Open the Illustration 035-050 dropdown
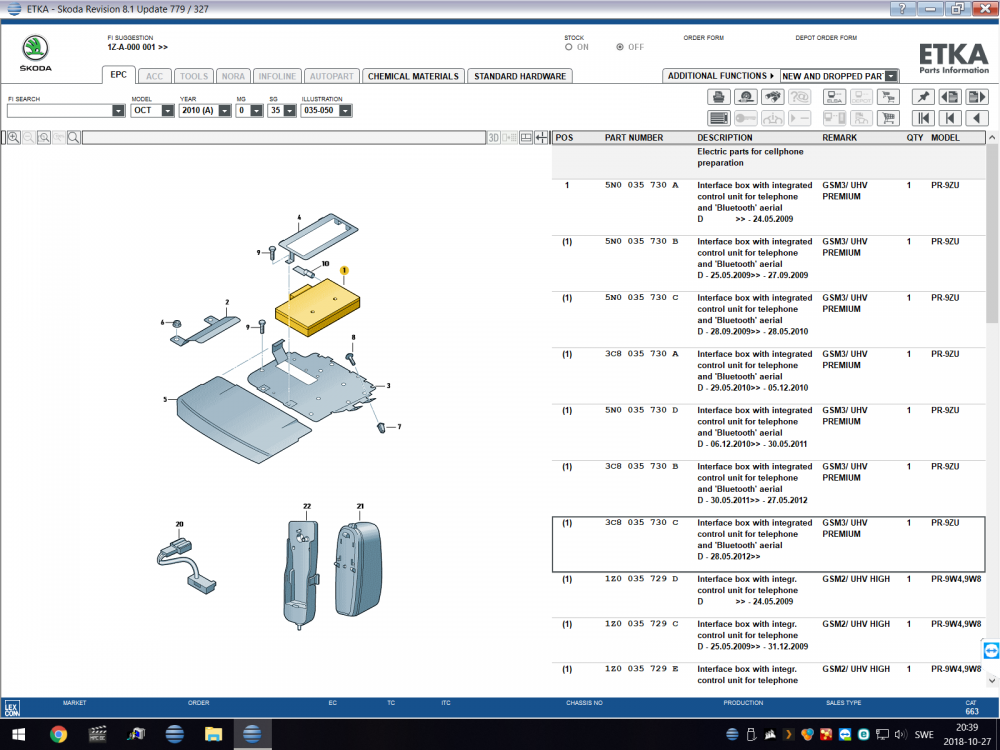 [345, 110]
